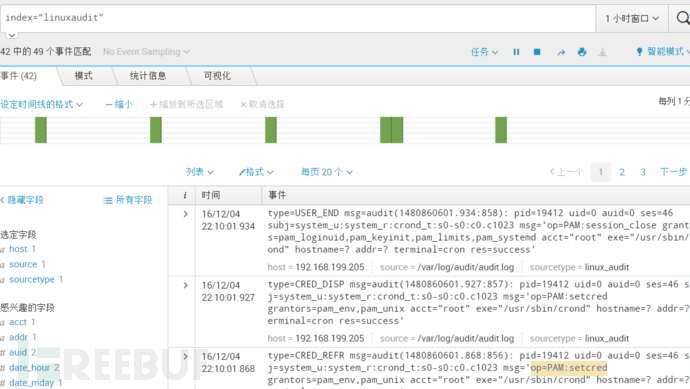
Task: Click 取消选择 button
Action: [x=262, y=104]
